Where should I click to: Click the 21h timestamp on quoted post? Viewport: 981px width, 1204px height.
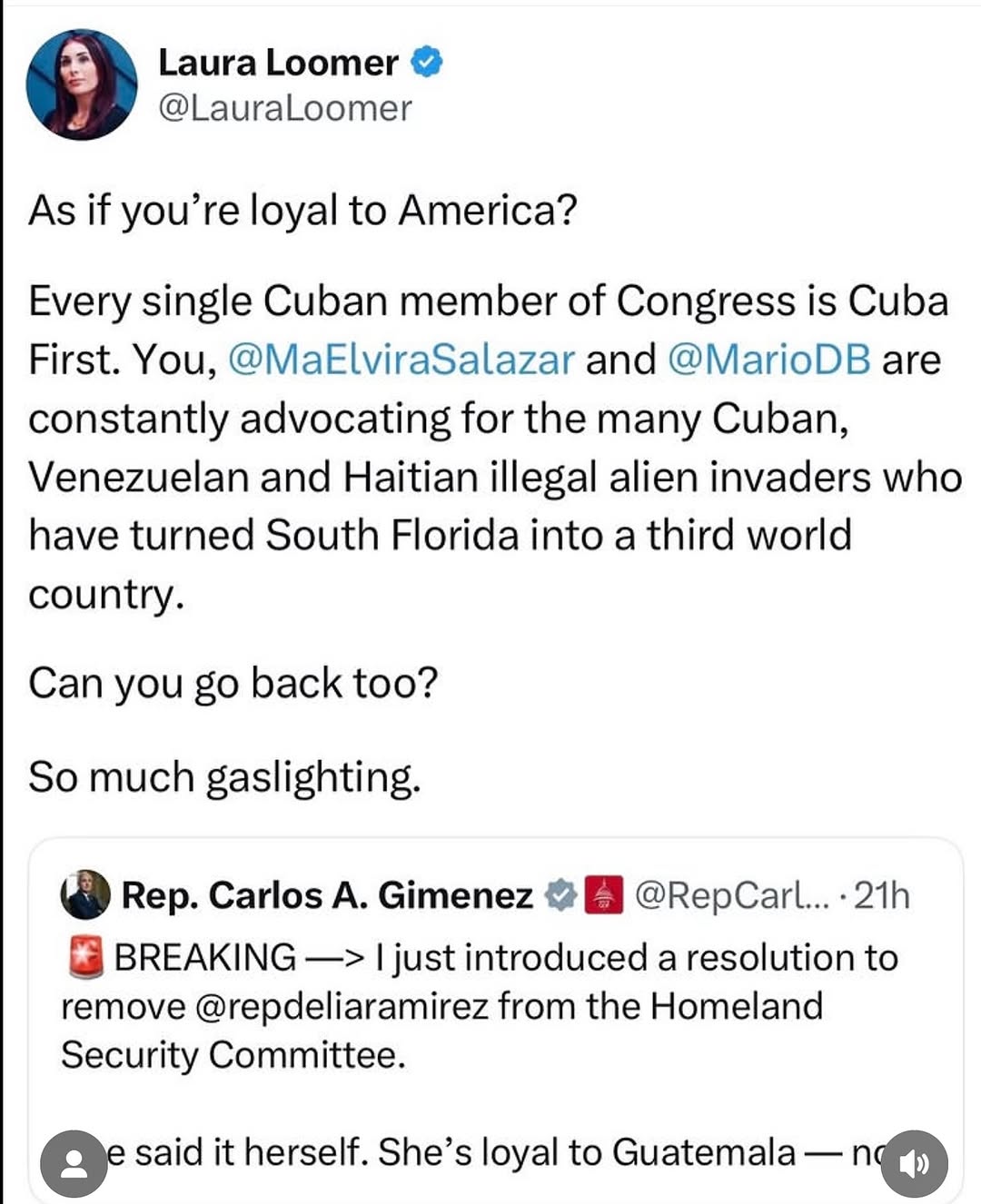(x=882, y=895)
